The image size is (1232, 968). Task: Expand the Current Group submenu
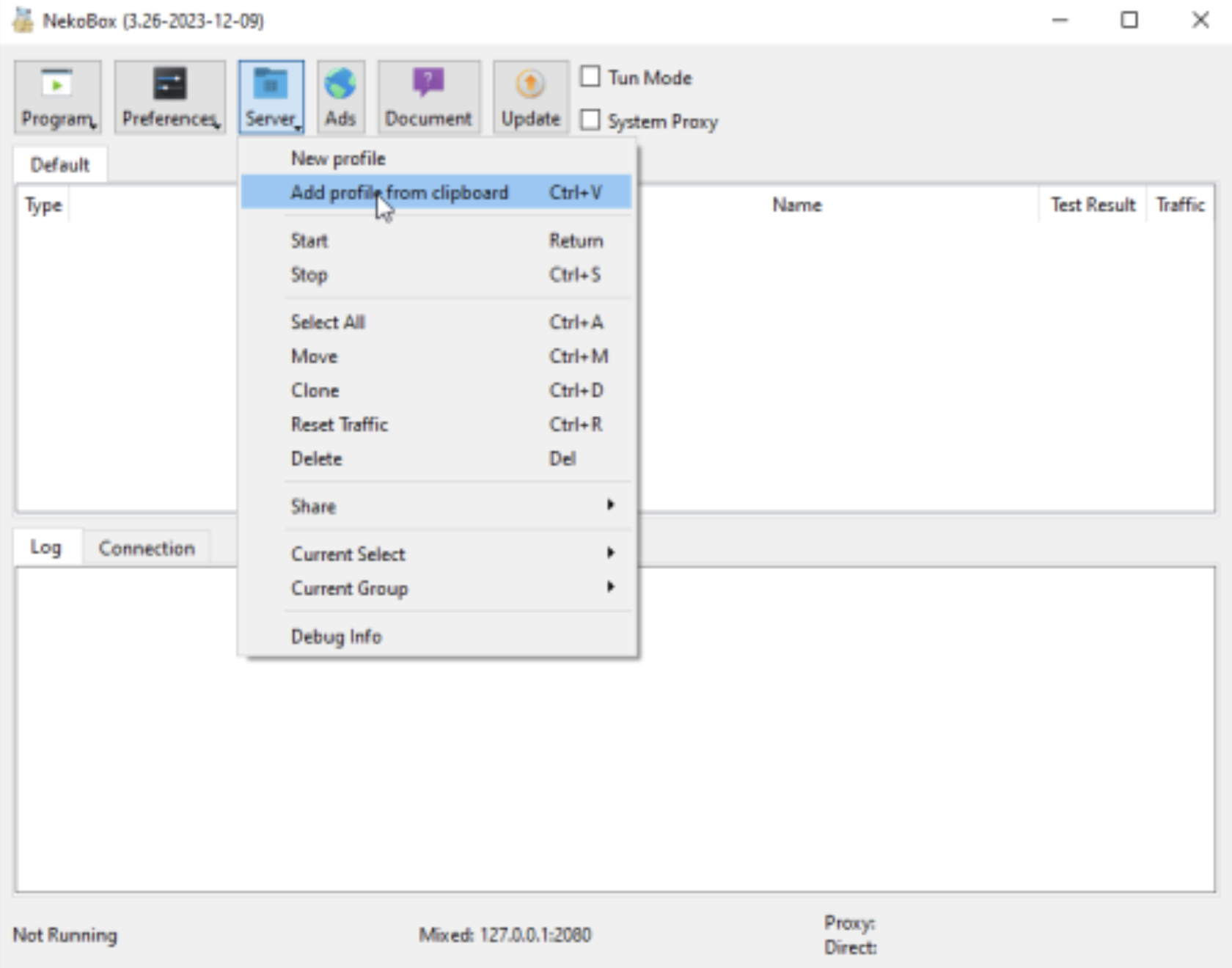(436, 588)
